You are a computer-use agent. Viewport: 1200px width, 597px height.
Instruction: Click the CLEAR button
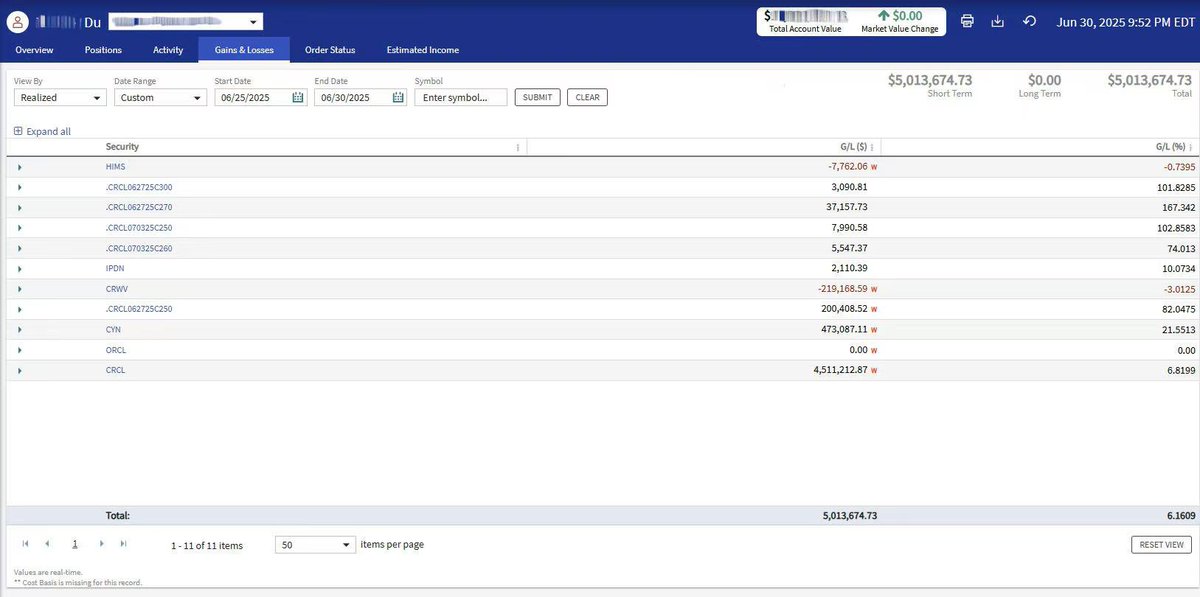coord(587,97)
